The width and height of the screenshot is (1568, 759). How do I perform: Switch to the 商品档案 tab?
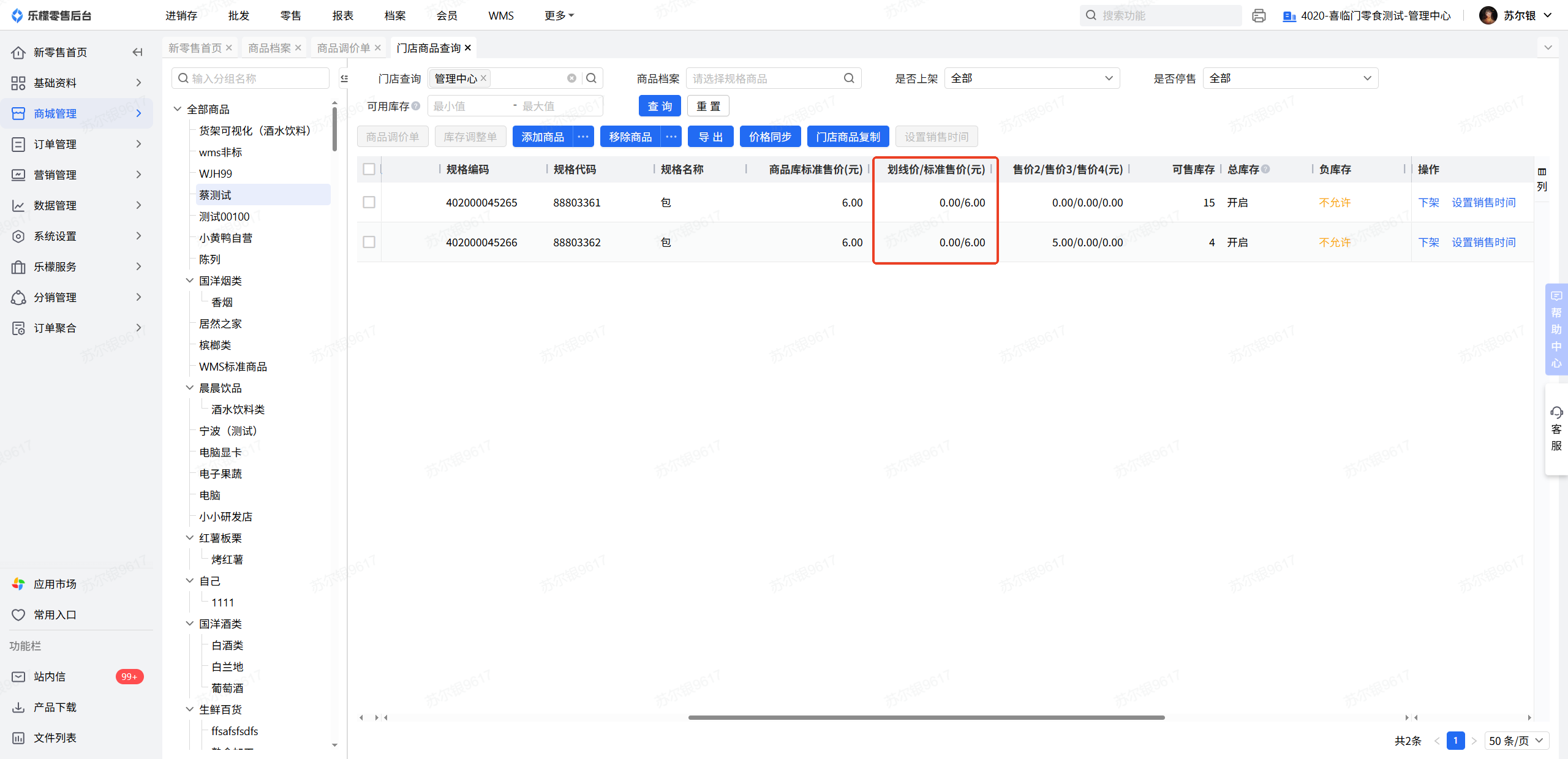point(269,48)
